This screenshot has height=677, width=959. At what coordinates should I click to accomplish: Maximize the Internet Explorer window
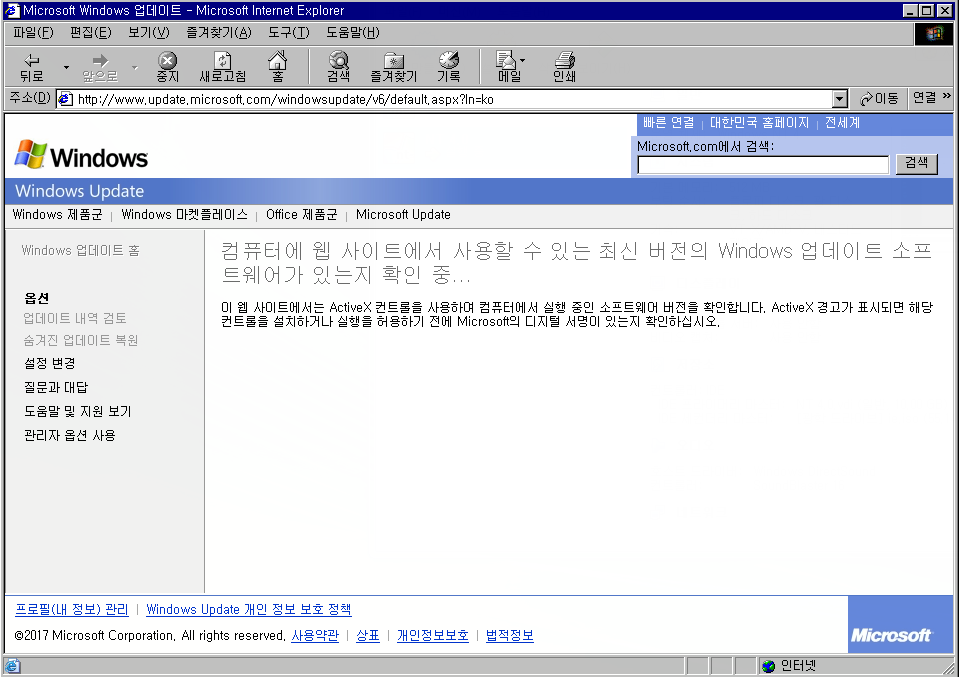tap(927, 10)
